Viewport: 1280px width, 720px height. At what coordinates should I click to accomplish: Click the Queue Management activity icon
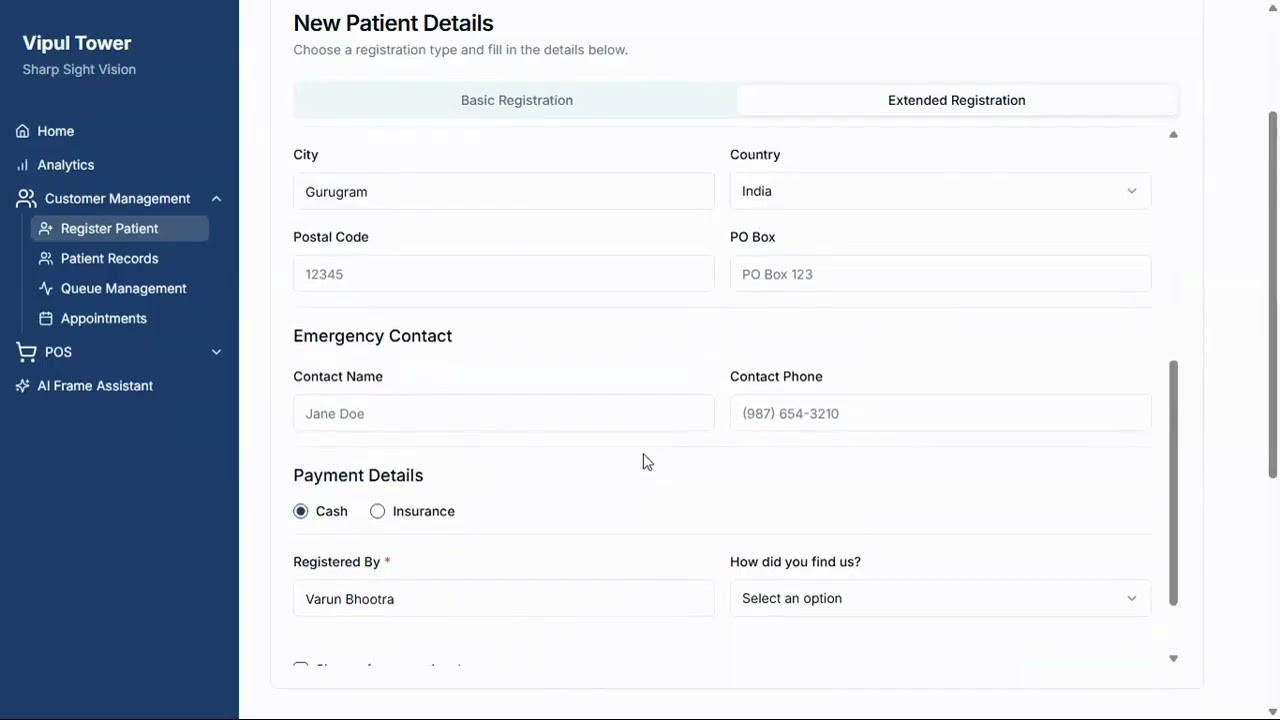(x=45, y=289)
